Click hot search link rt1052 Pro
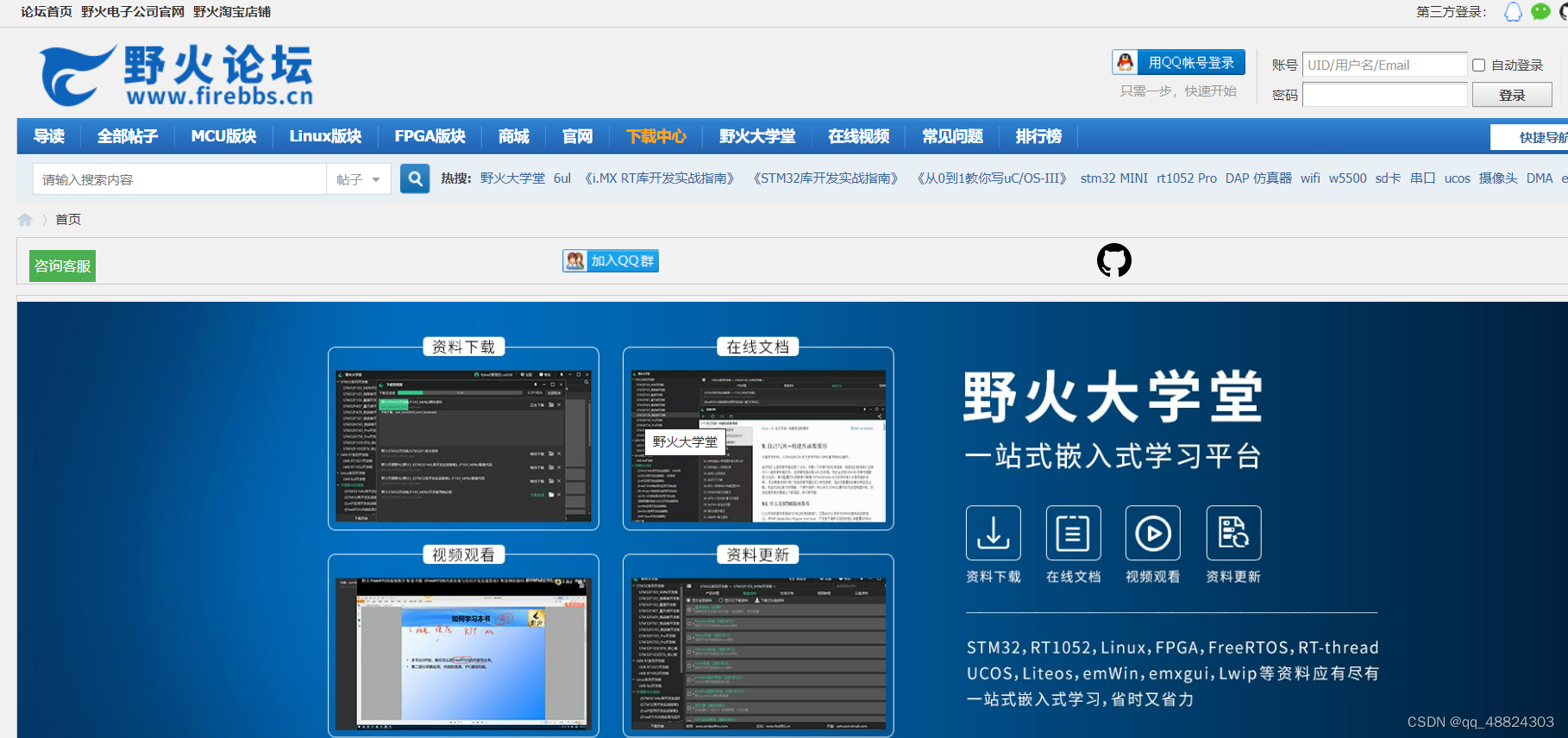This screenshot has width=1568, height=738. click(1187, 178)
